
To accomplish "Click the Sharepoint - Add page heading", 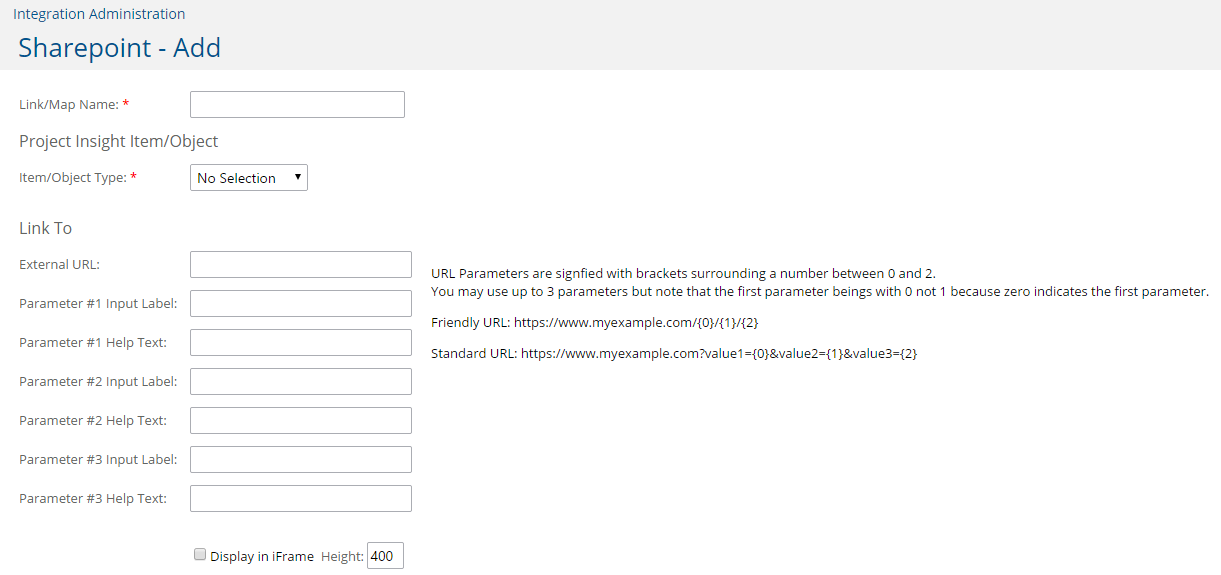I will [x=119, y=48].
